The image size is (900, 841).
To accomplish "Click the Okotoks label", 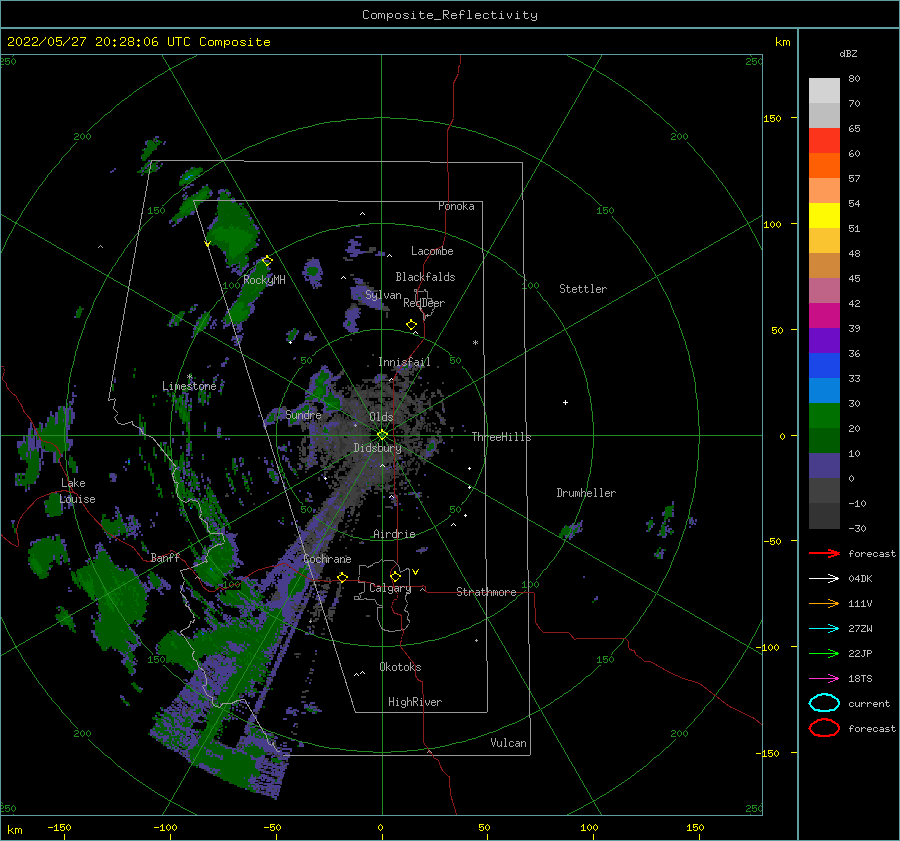I will (400, 668).
